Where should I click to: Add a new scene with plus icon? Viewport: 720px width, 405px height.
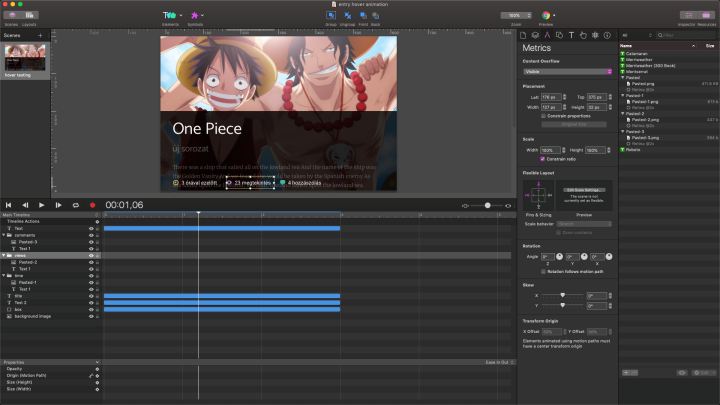pos(40,35)
